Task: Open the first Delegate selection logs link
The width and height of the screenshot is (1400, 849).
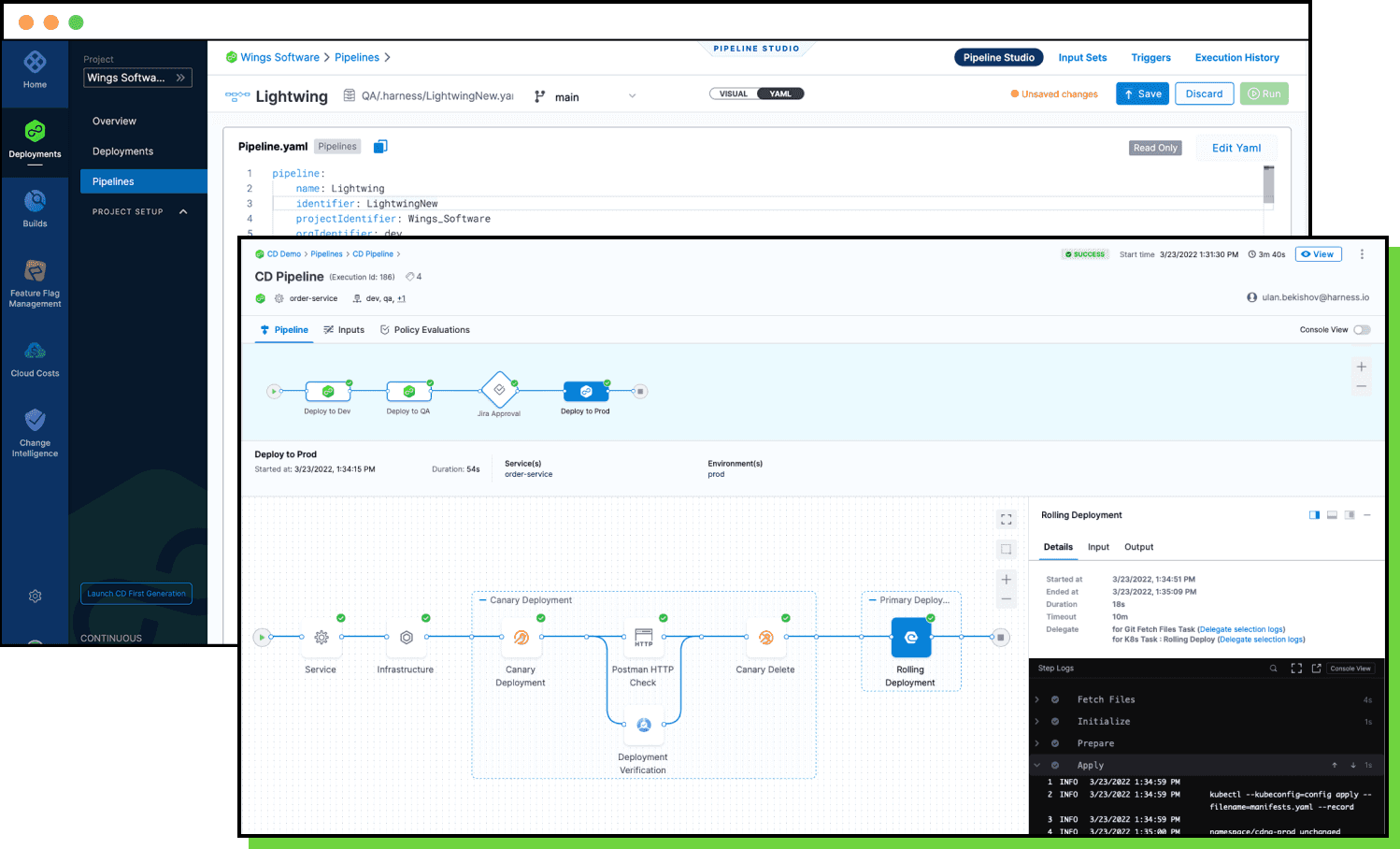Action: 1241,629
